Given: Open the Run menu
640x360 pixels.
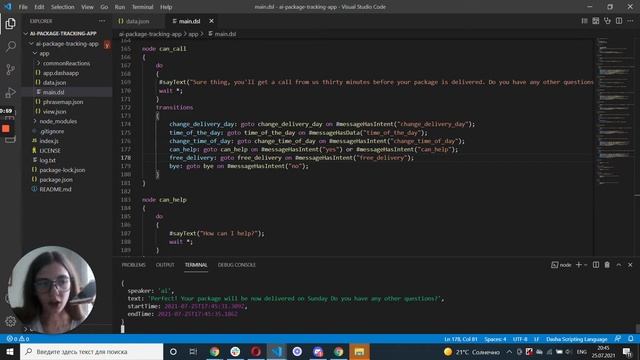Looking at the screenshot, I should click(x=120, y=7).
